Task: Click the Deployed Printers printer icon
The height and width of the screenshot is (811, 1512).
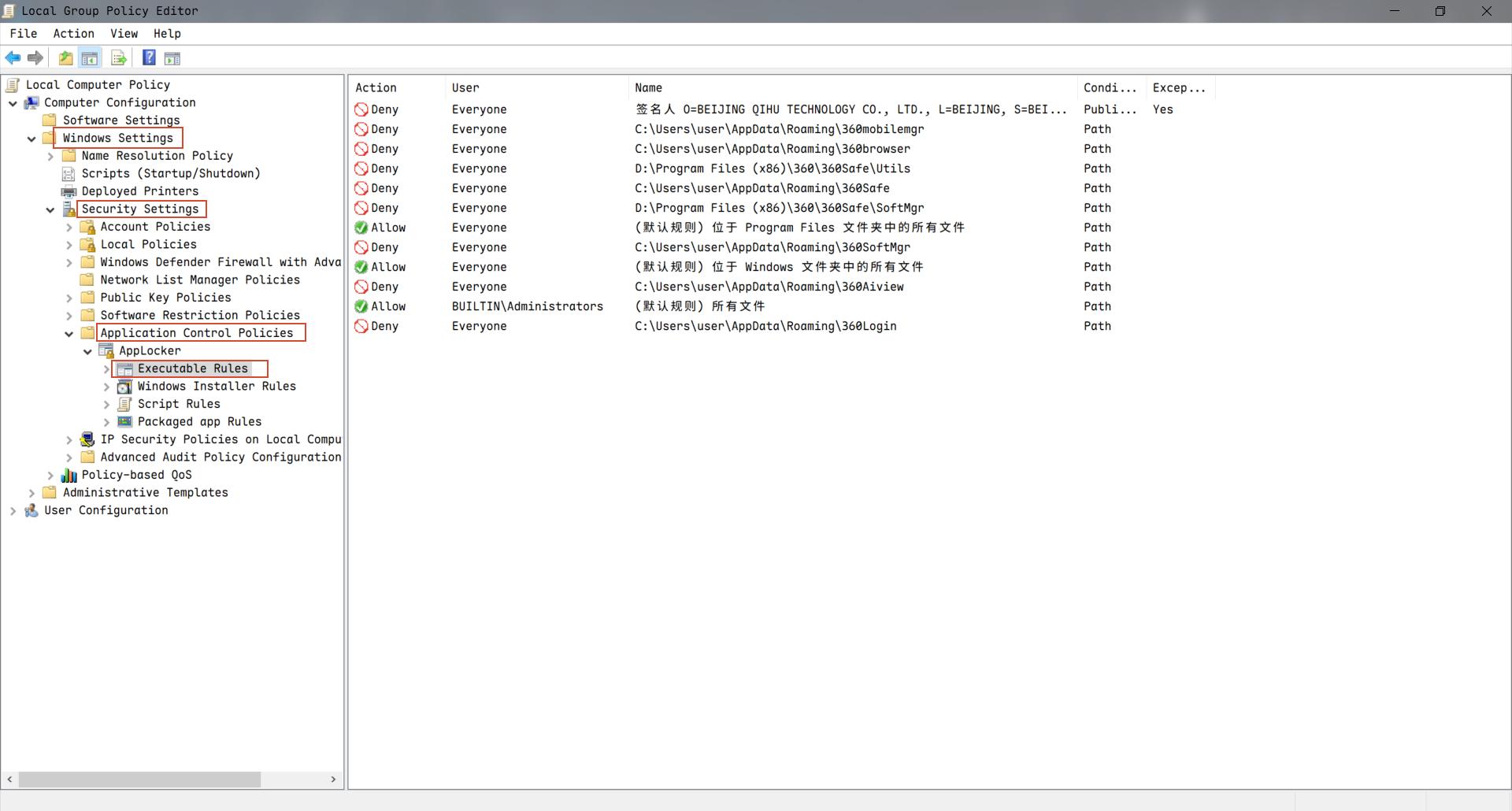Action: pos(69,191)
